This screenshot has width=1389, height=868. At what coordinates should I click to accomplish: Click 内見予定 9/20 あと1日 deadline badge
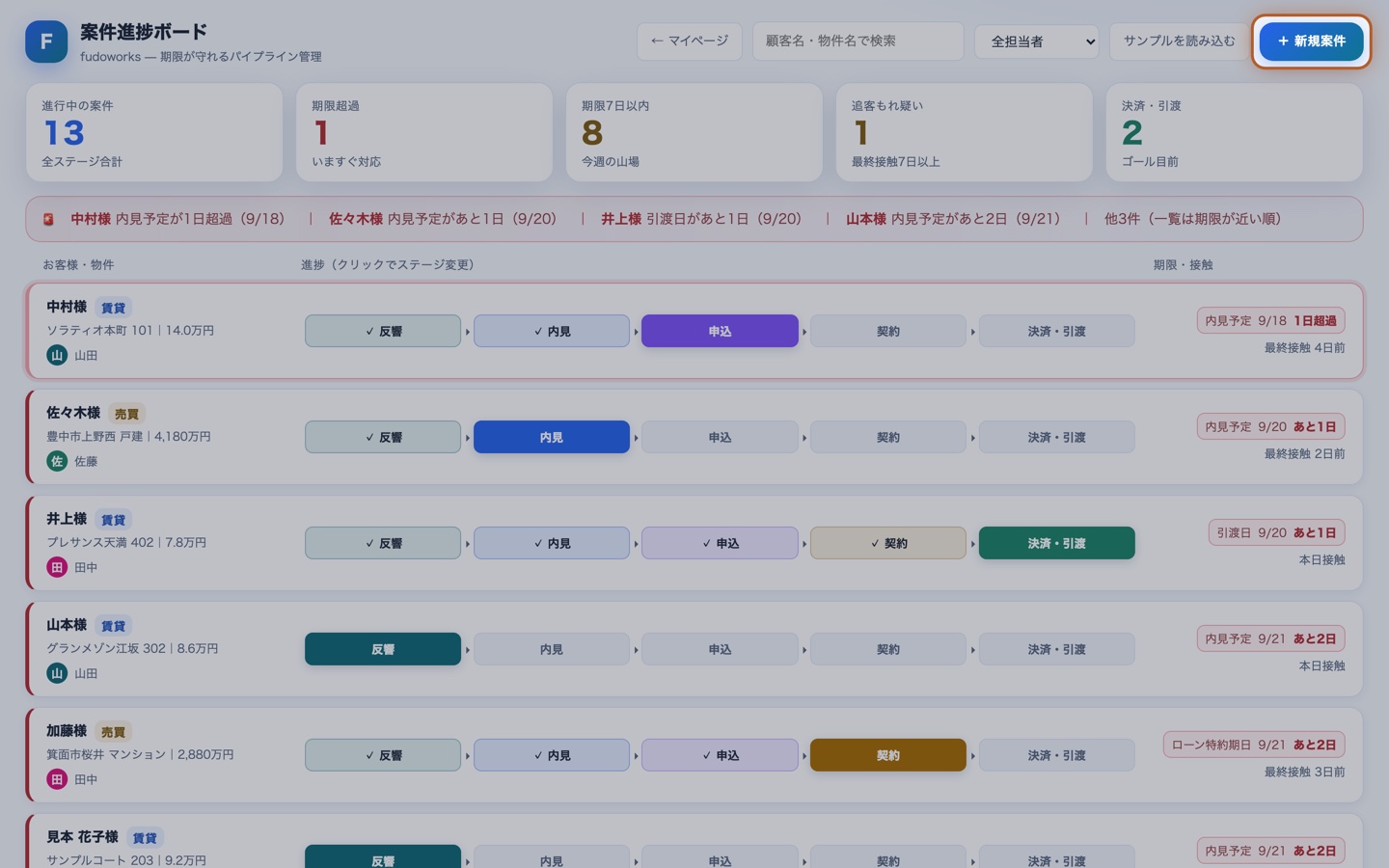click(1270, 426)
